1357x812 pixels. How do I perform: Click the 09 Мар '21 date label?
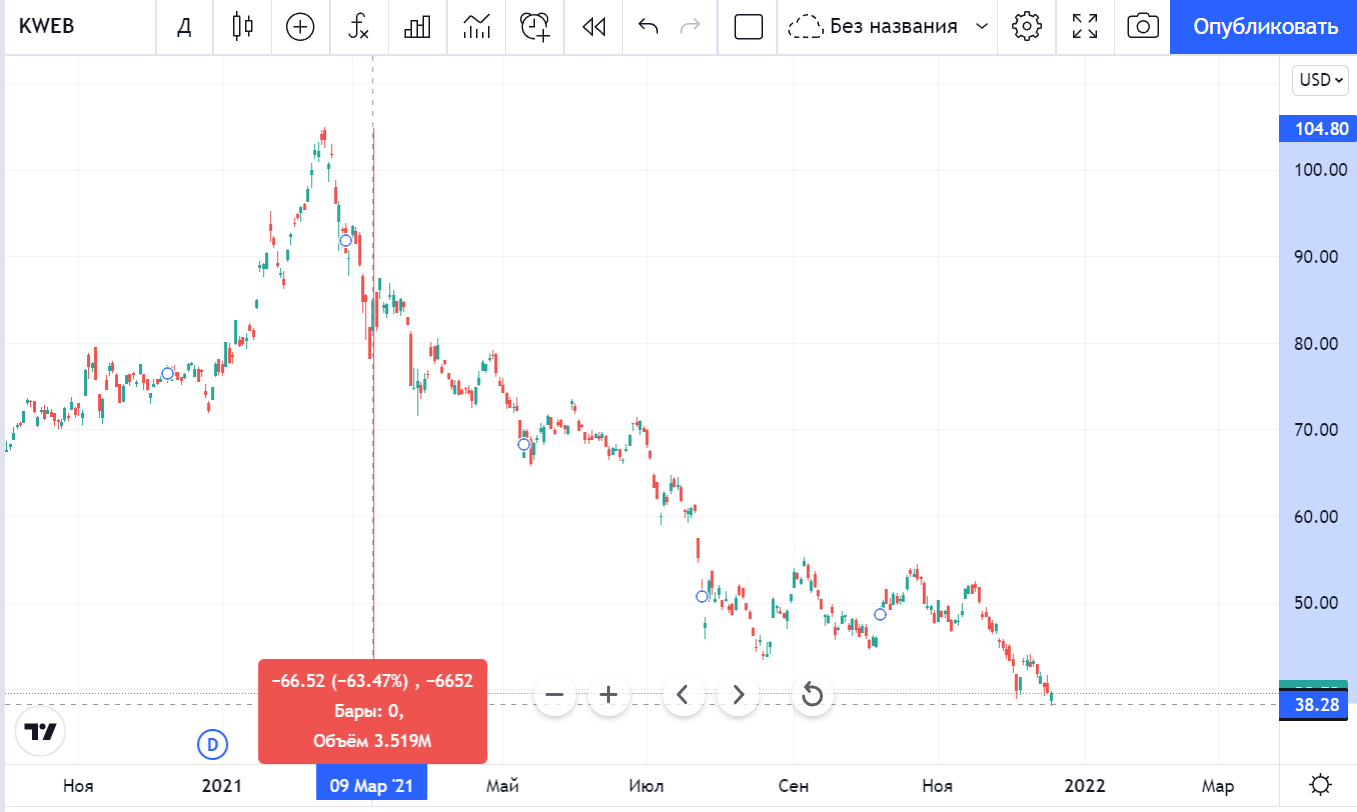pos(372,785)
